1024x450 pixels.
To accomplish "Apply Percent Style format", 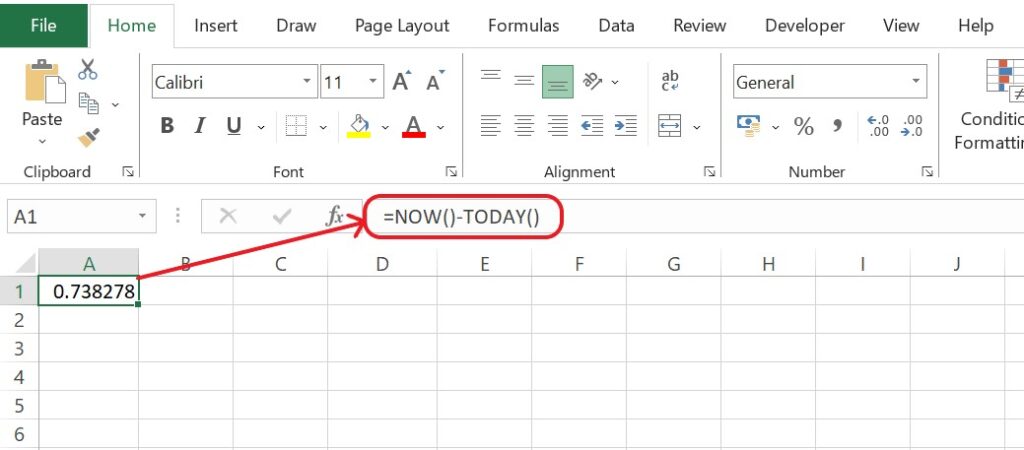I will click(x=803, y=126).
